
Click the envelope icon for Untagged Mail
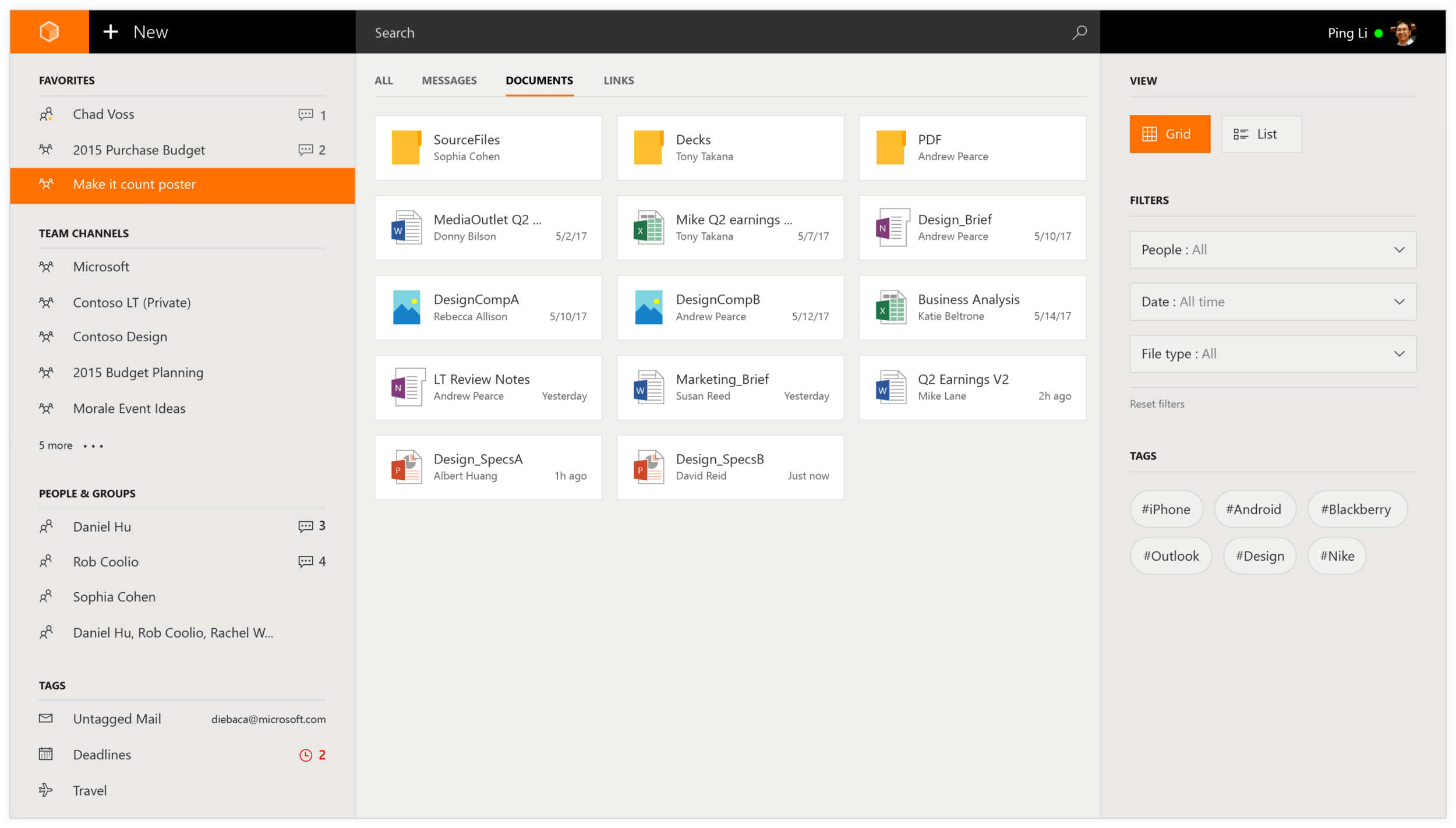46,719
